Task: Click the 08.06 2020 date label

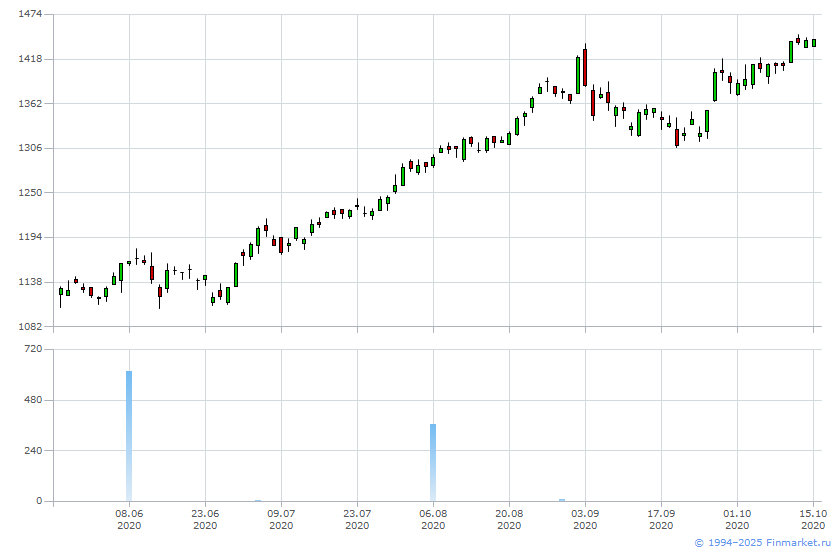Action: [x=129, y=519]
